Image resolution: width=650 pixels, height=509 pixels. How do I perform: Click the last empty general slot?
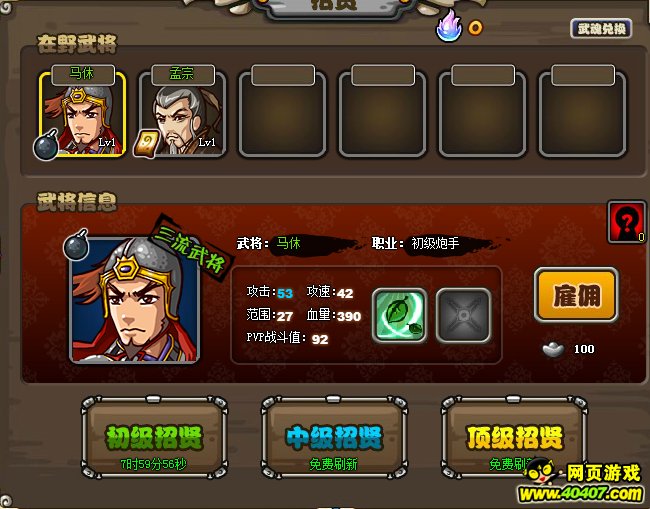coord(582,111)
